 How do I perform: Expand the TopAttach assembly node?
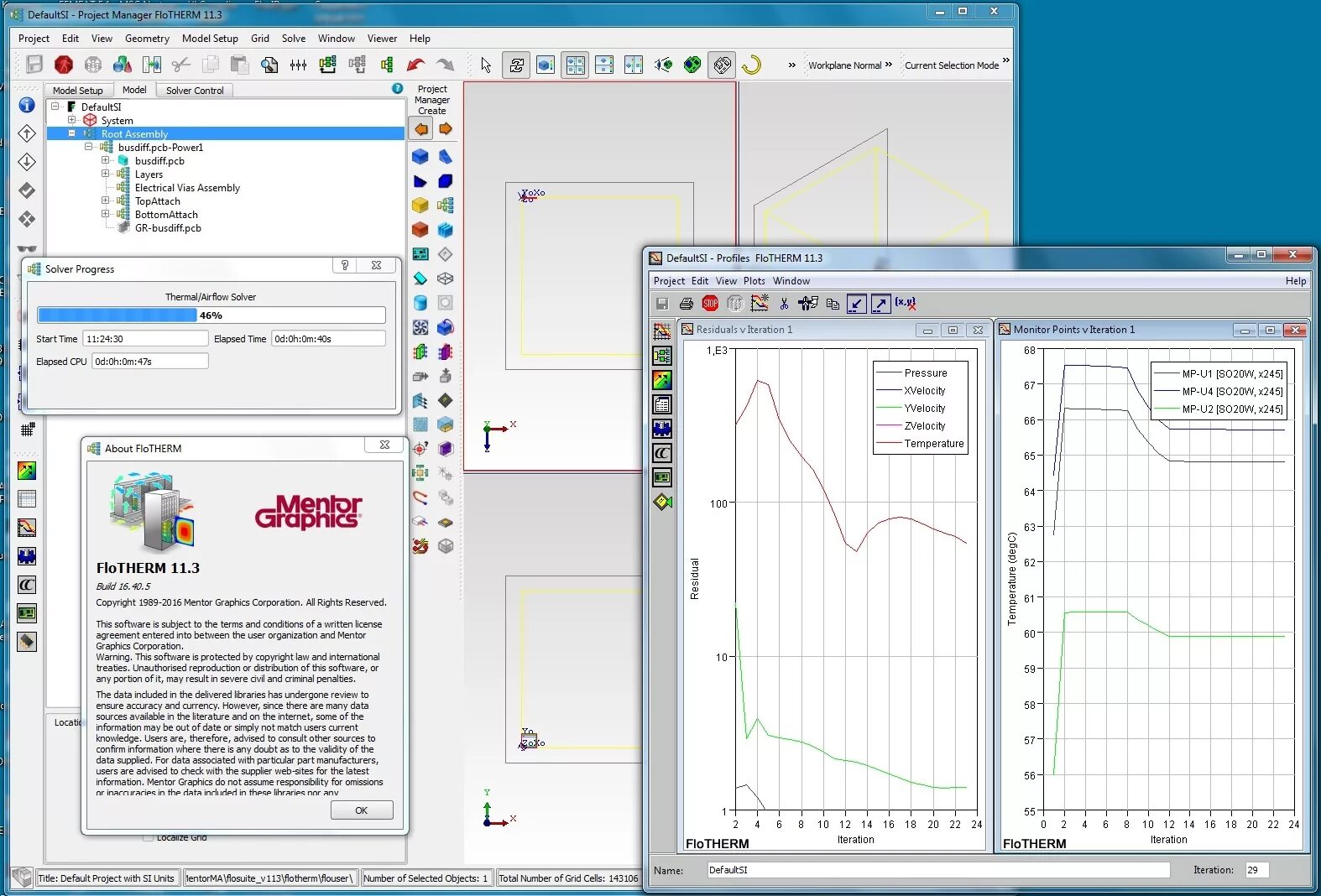point(105,201)
